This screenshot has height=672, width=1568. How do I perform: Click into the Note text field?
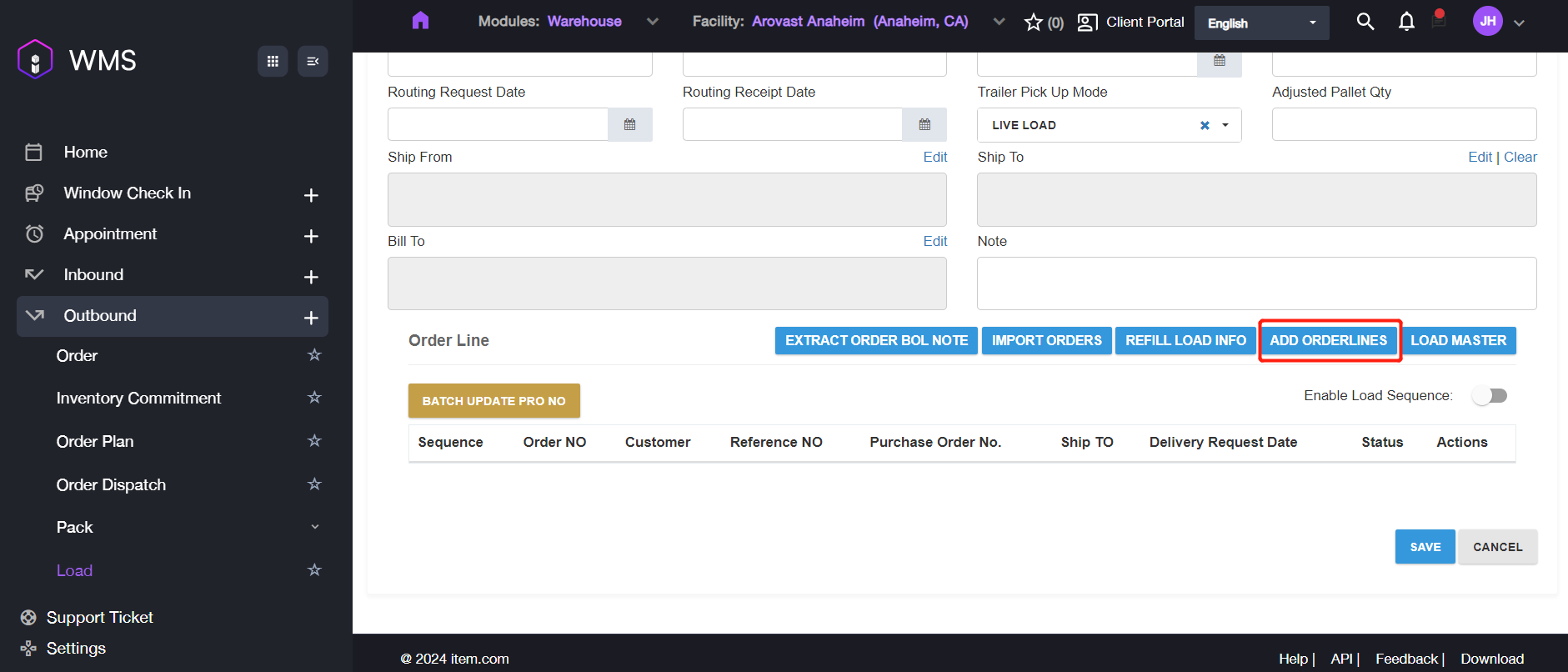pyautogui.click(x=1256, y=283)
